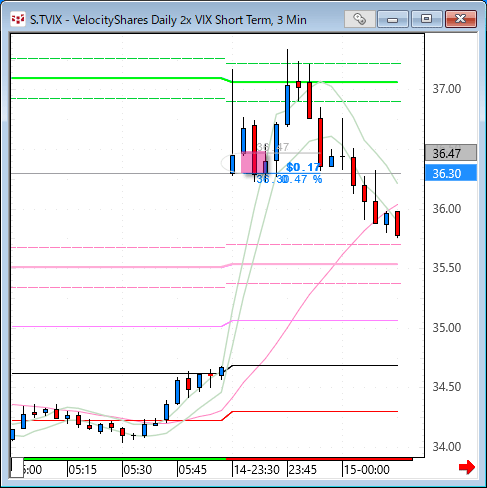Click the blue 36.30 price label

[451, 173]
